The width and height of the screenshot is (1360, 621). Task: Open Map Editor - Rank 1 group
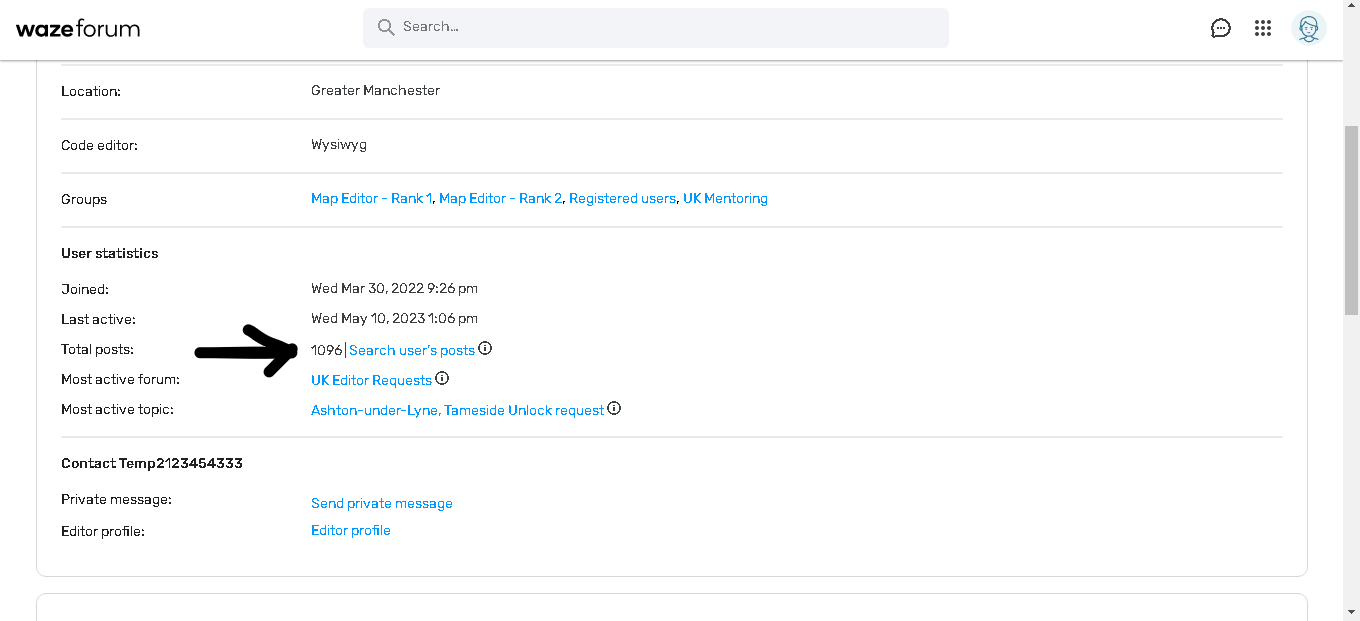(x=371, y=199)
